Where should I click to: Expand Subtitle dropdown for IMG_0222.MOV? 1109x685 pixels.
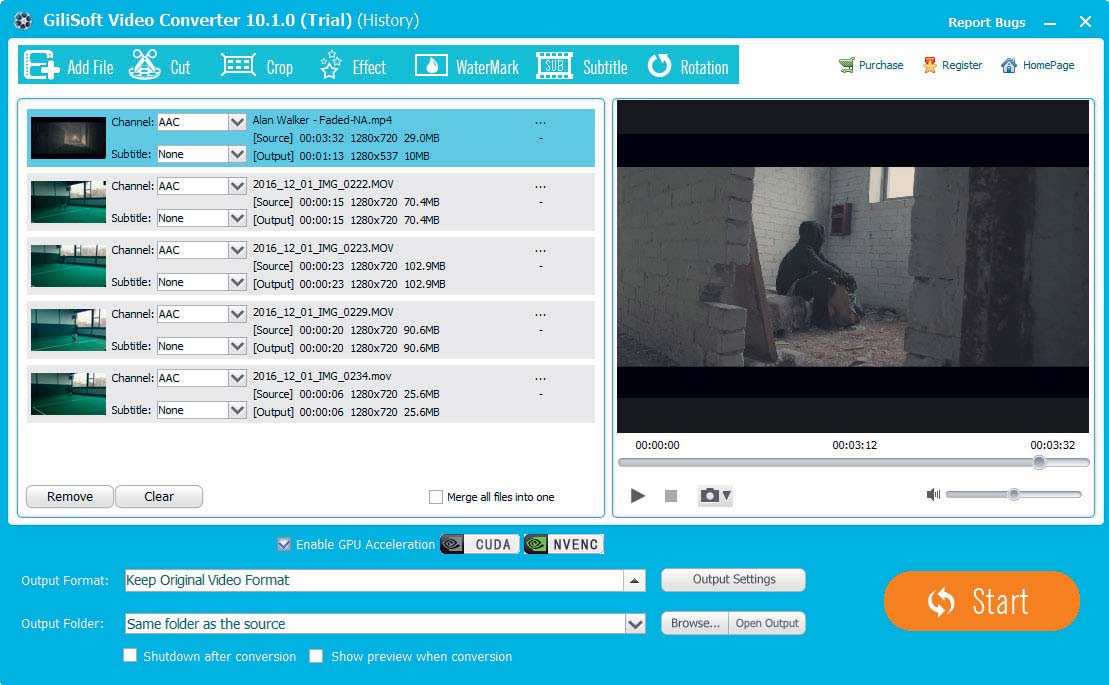pyautogui.click(x=237, y=218)
